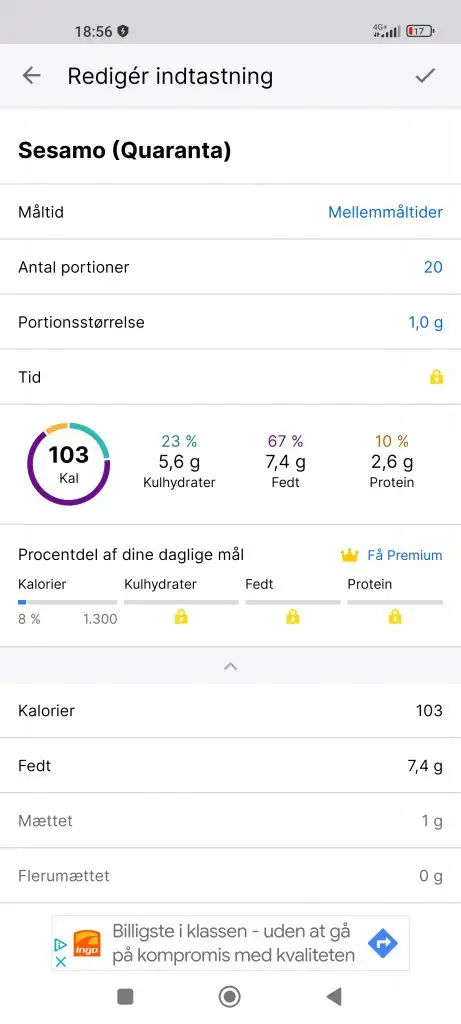Confirm entry with the checkmark icon
The image size is (461, 1024).
[x=425, y=76]
